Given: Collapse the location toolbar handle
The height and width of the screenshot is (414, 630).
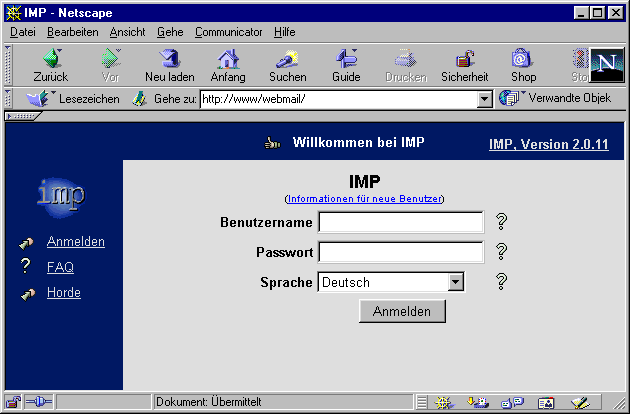Looking at the screenshot, I should [8, 99].
